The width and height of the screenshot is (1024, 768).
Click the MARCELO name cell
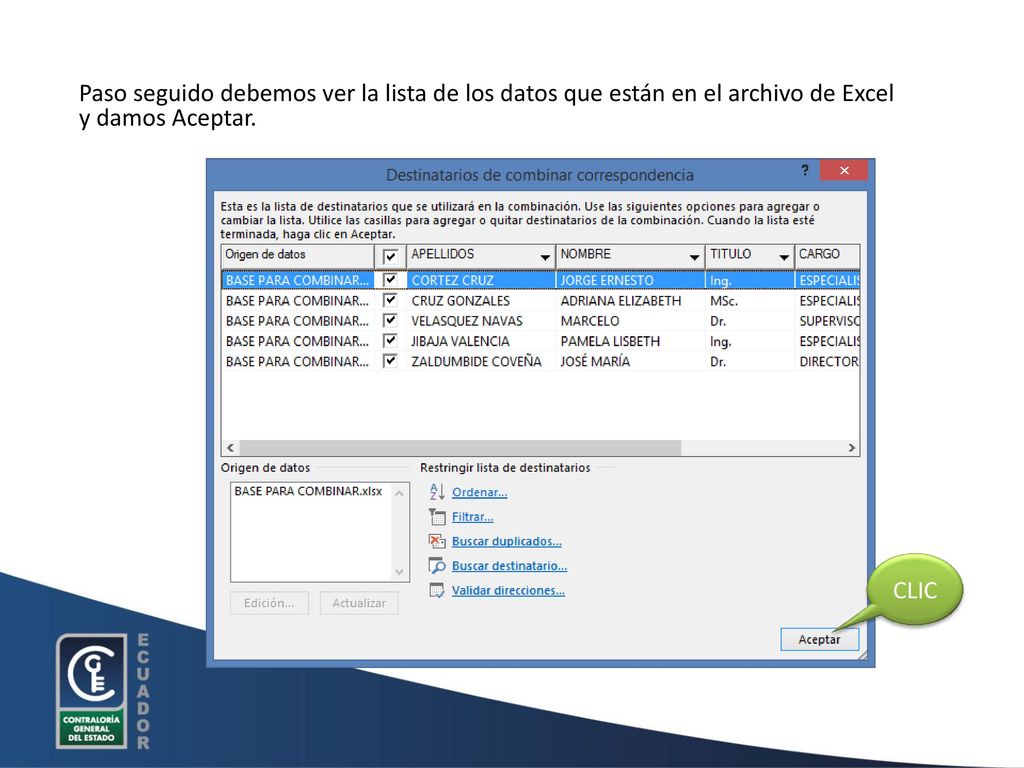(x=631, y=321)
